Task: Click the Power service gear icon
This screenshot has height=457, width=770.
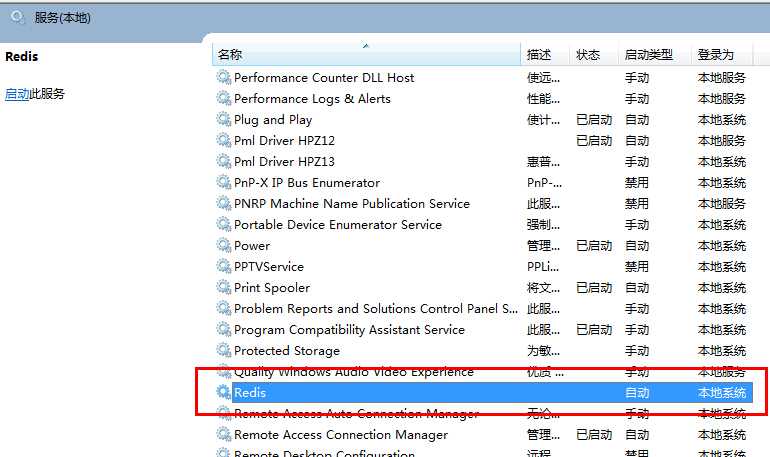Action: coord(223,245)
